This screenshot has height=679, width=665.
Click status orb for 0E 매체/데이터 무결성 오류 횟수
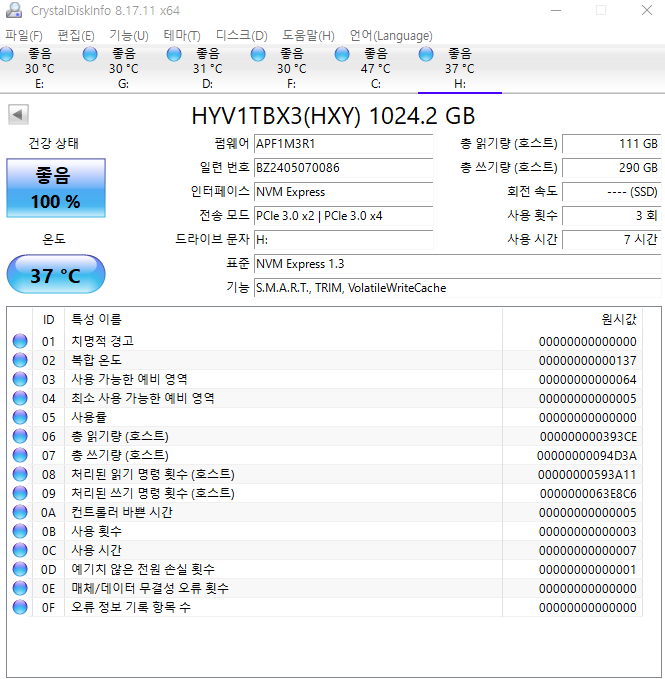[x=20, y=588]
